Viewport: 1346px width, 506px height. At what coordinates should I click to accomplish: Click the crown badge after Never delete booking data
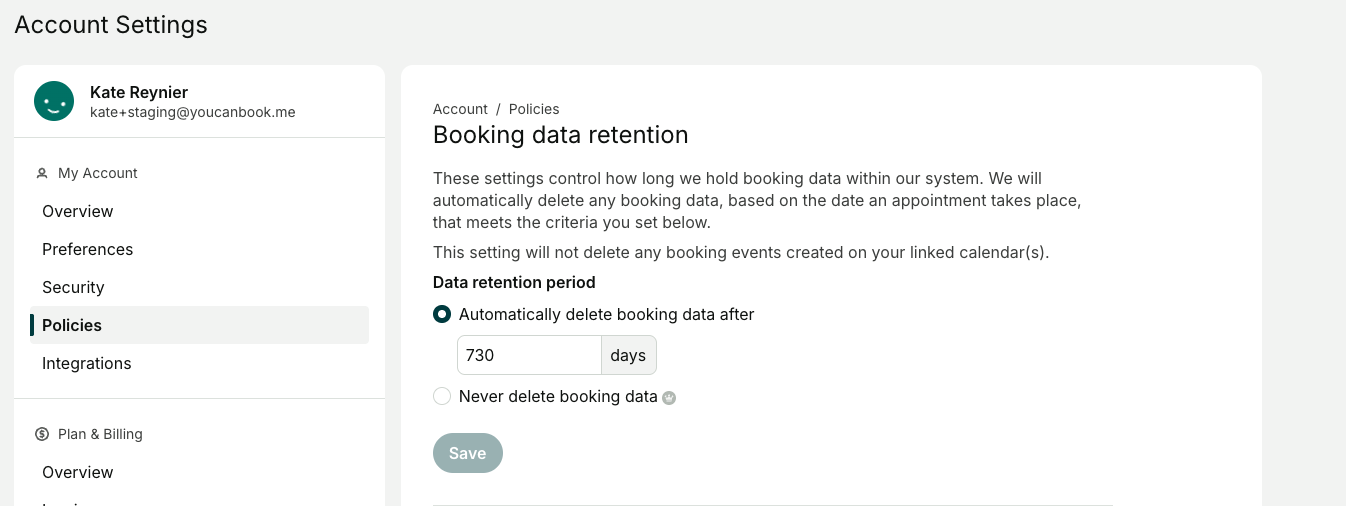[x=669, y=397]
